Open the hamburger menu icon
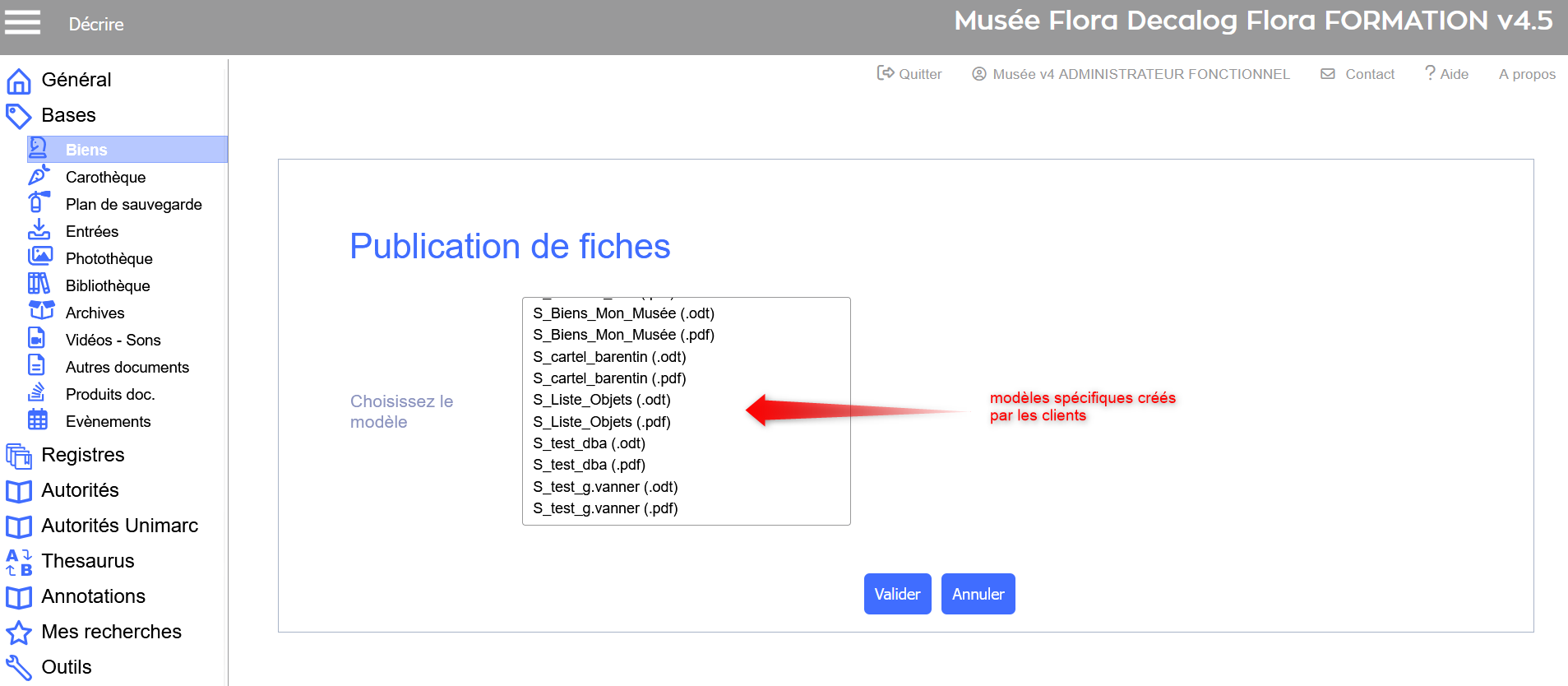The height and width of the screenshot is (686, 1568). point(22,22)
